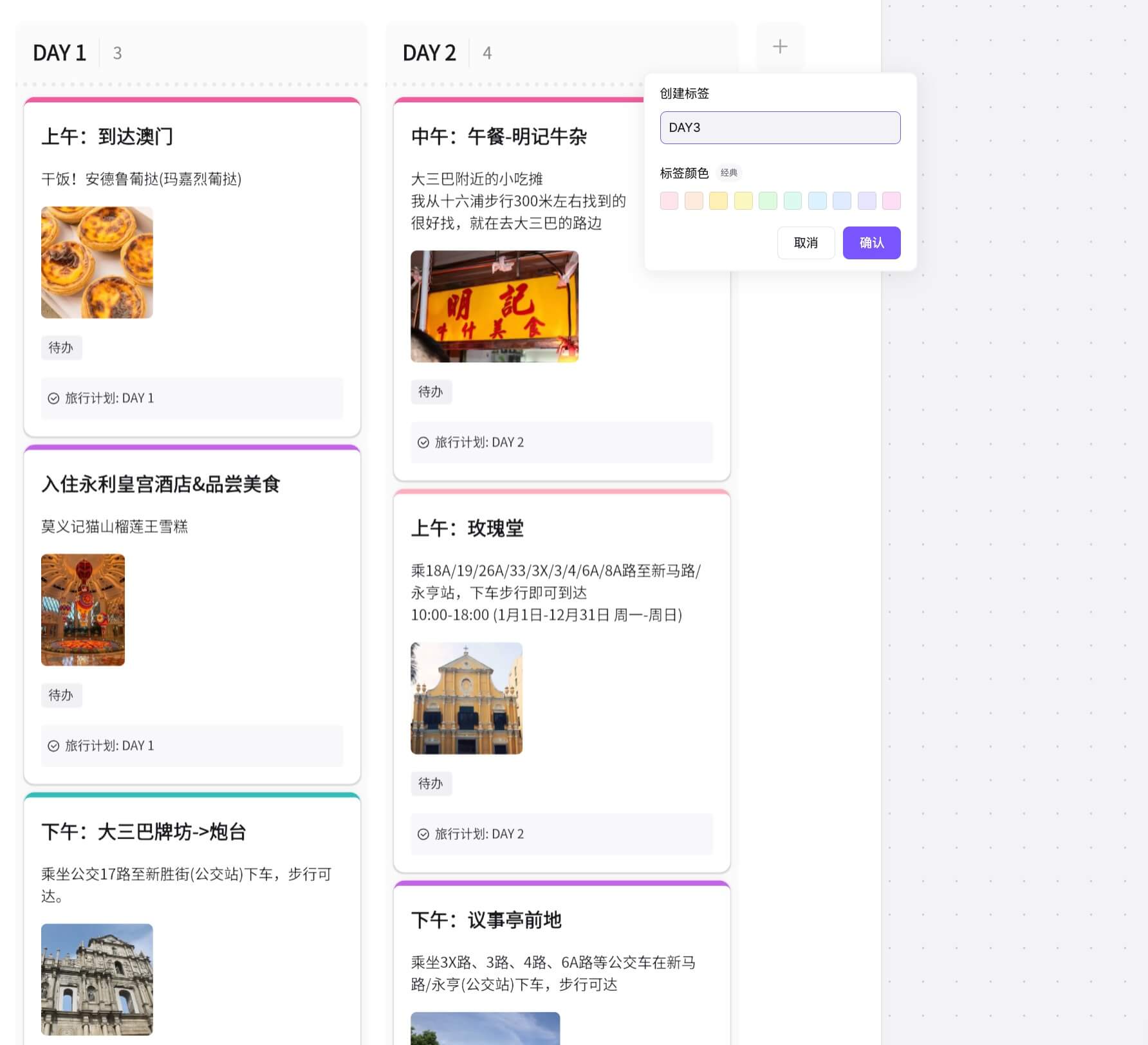Click check-circle icon in 到达澳门 card

tap(53, 398)
